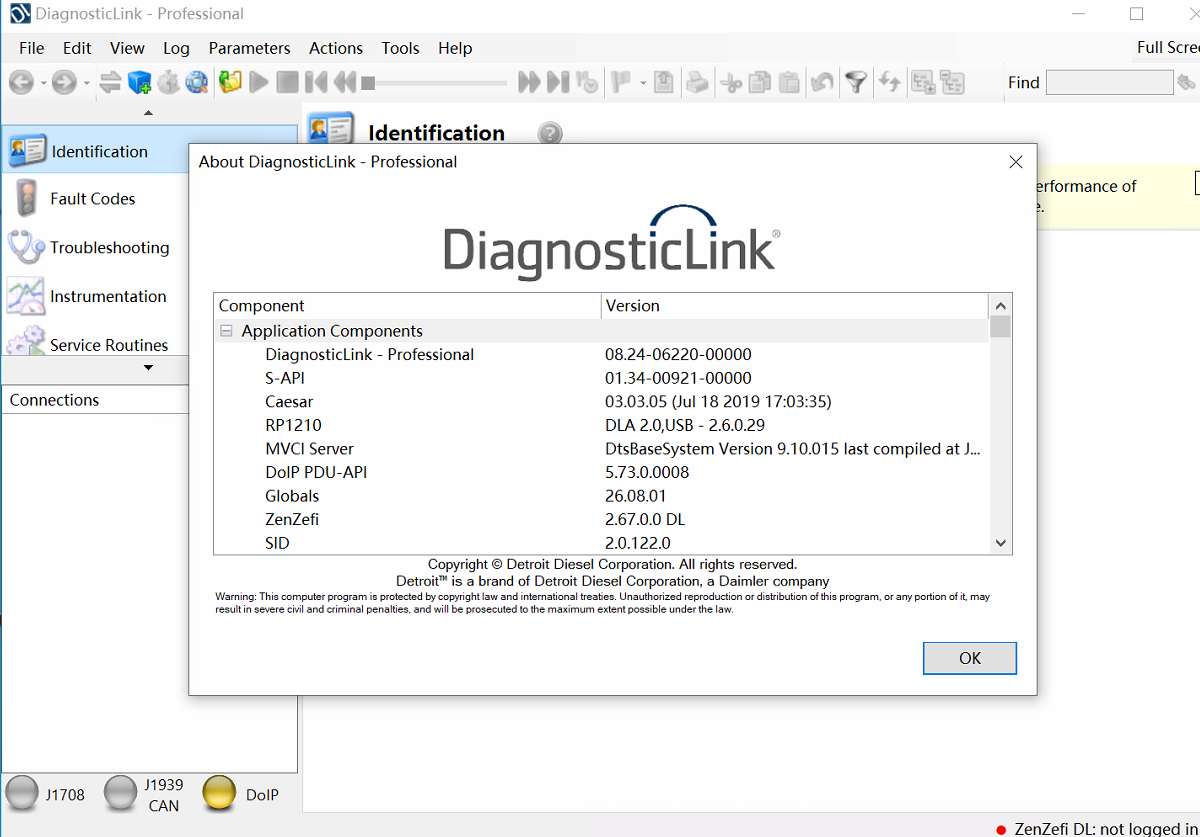Screen dimensions: 1200x837
Task: Click the fast forward playback button
Action: tap(529, 82)
